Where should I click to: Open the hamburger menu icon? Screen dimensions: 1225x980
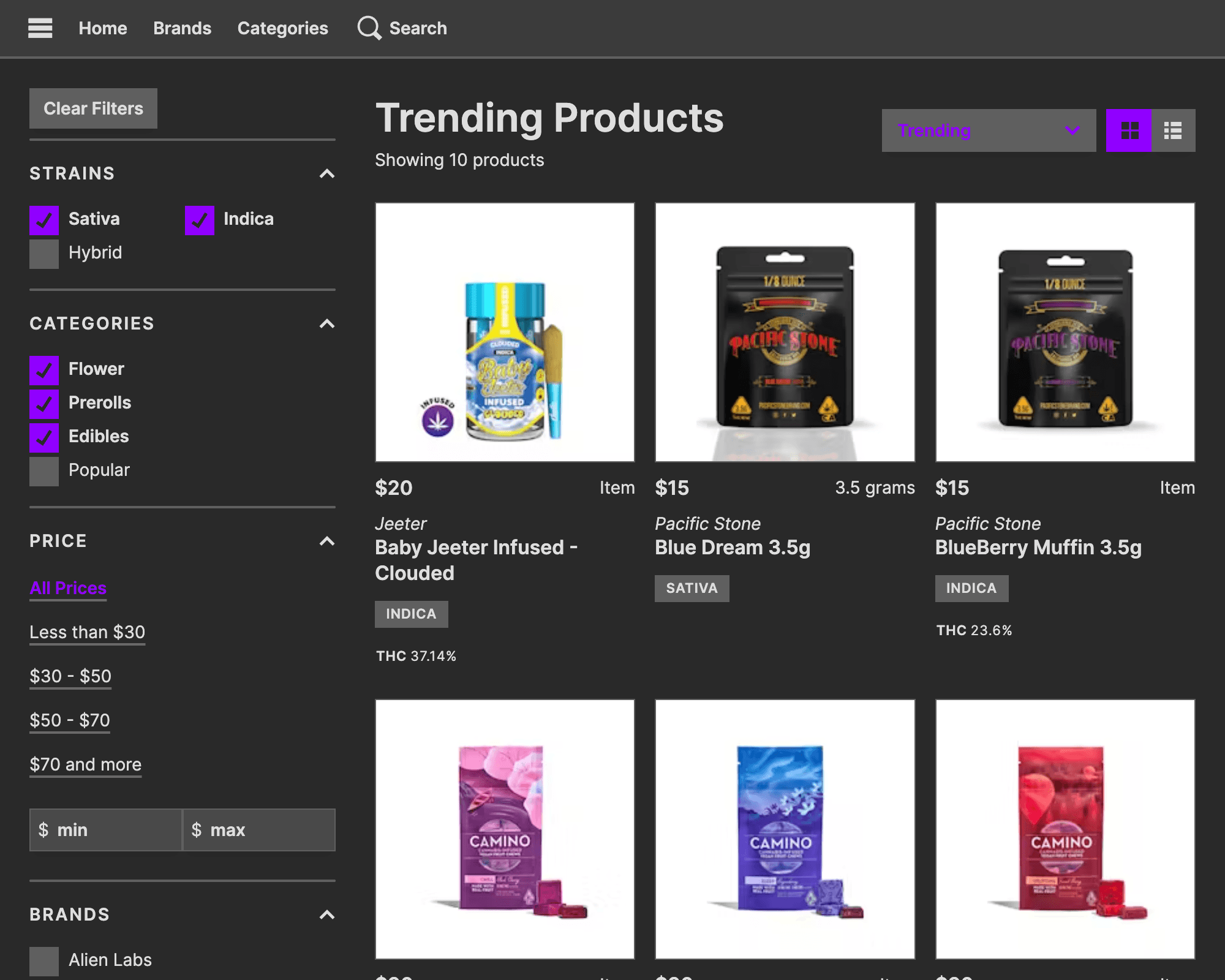[40, 28]
